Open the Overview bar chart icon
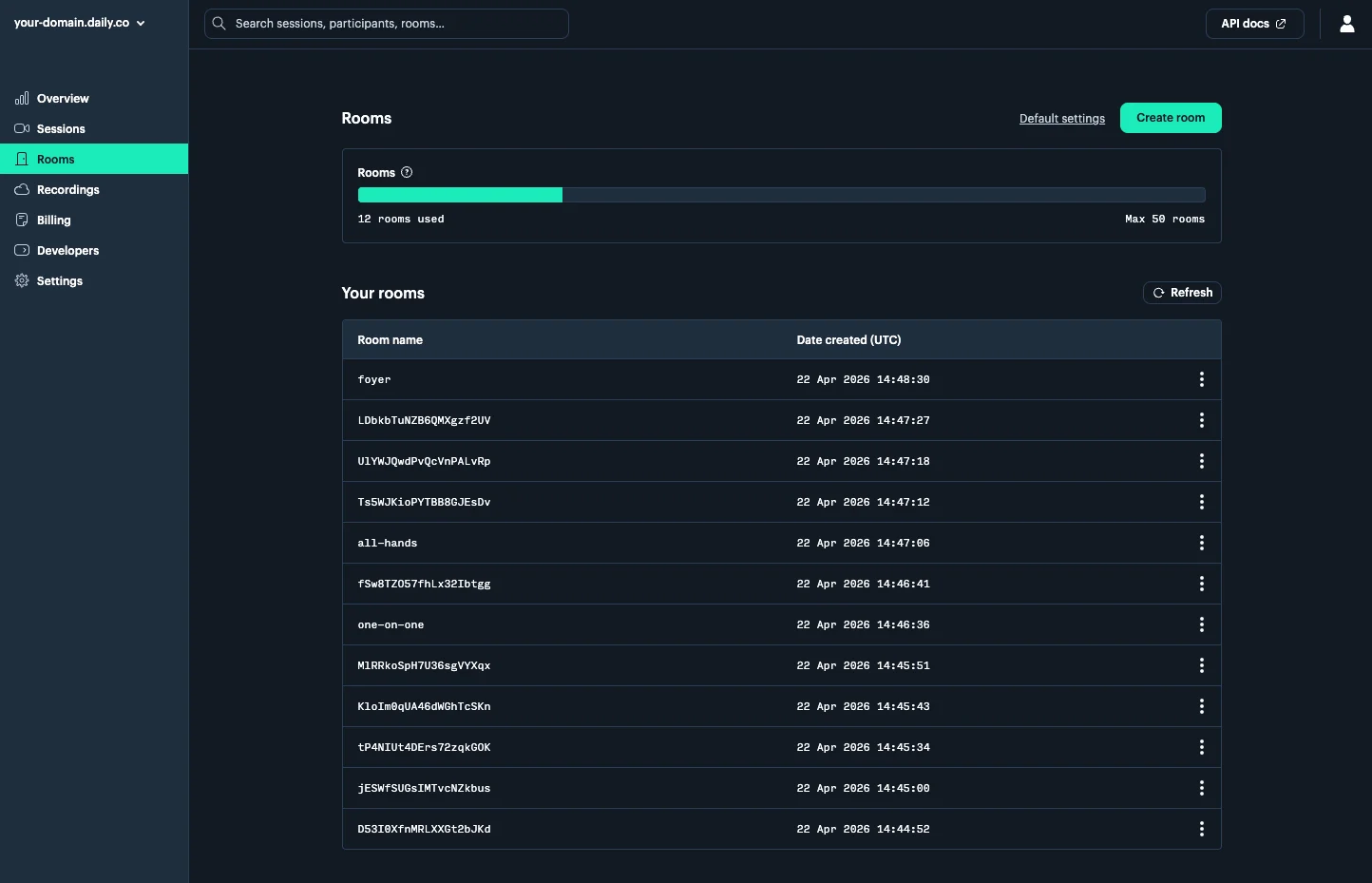The image size is (1372, 883). [22, 98]
